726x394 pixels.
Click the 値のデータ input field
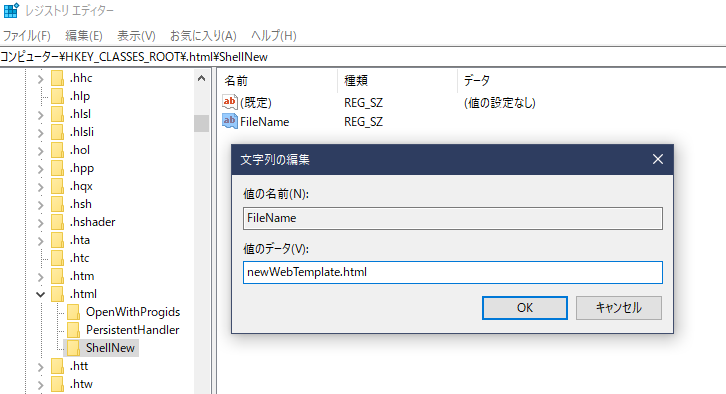click(452, 272)
